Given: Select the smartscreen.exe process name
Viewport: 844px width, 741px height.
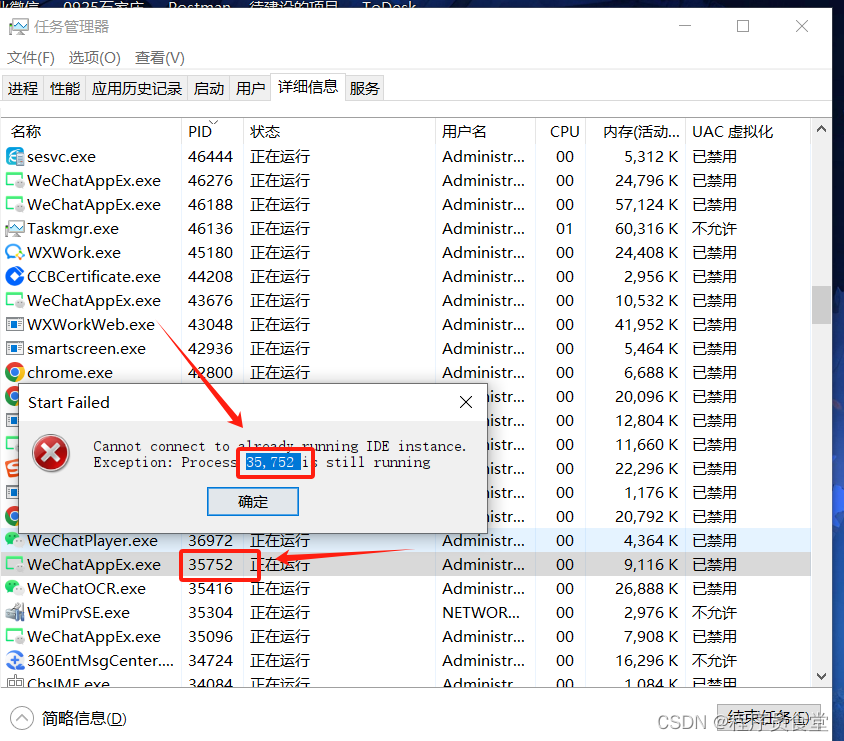Looking at the screenshot, I should click(86, 349).
